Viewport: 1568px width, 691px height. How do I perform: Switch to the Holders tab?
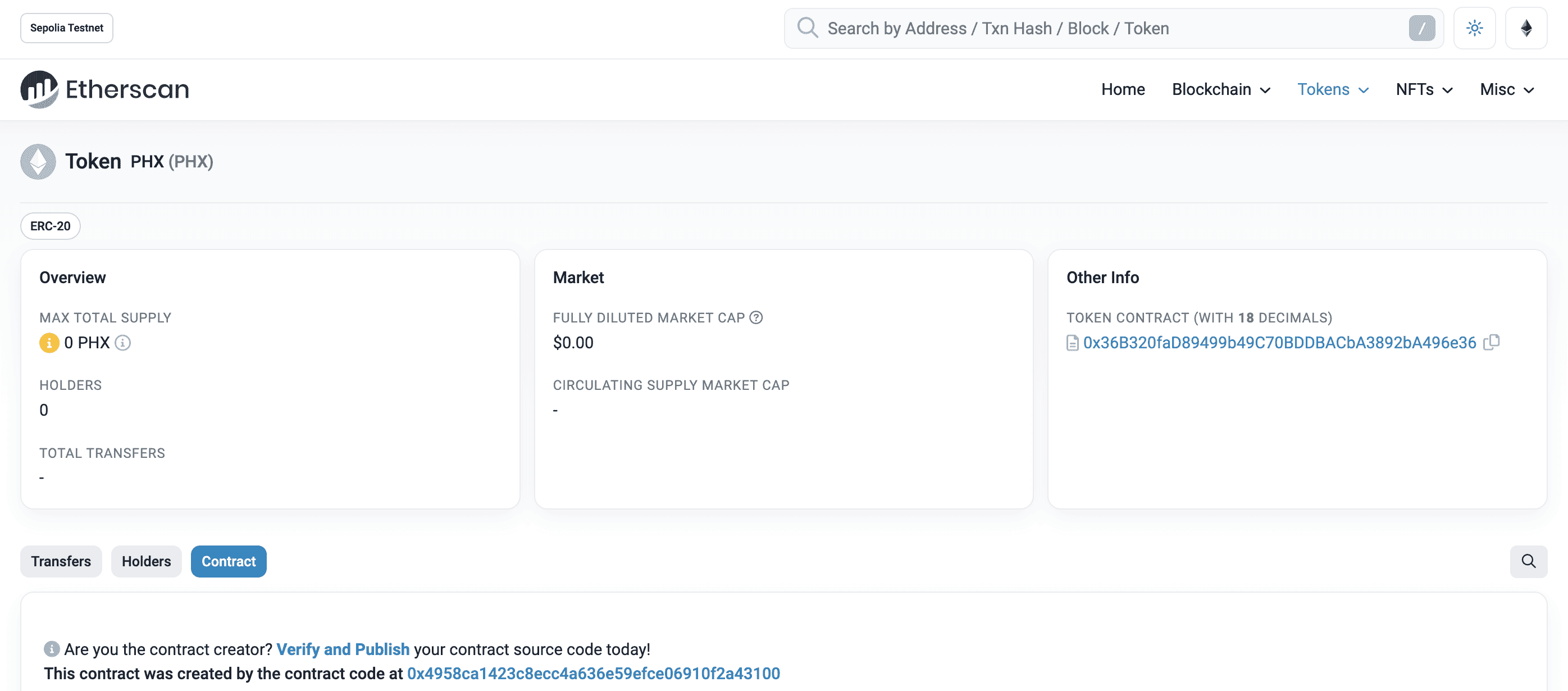(146, 561)
